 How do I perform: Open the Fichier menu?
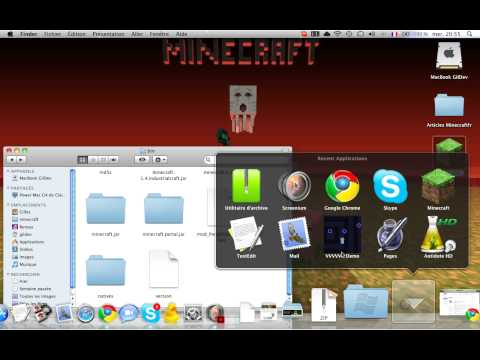point(52,34)
